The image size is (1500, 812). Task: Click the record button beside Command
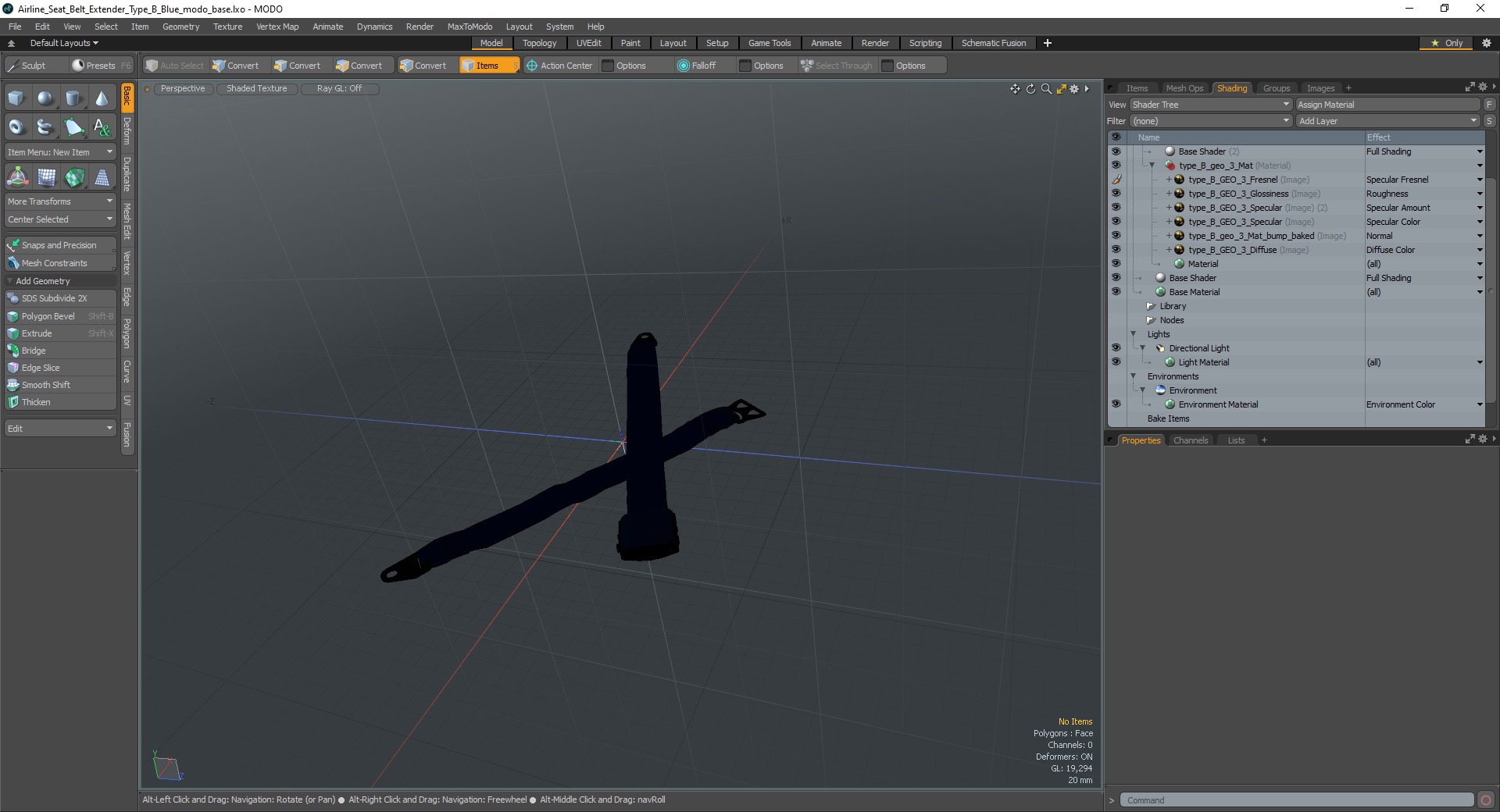[x=1486, y=800]
